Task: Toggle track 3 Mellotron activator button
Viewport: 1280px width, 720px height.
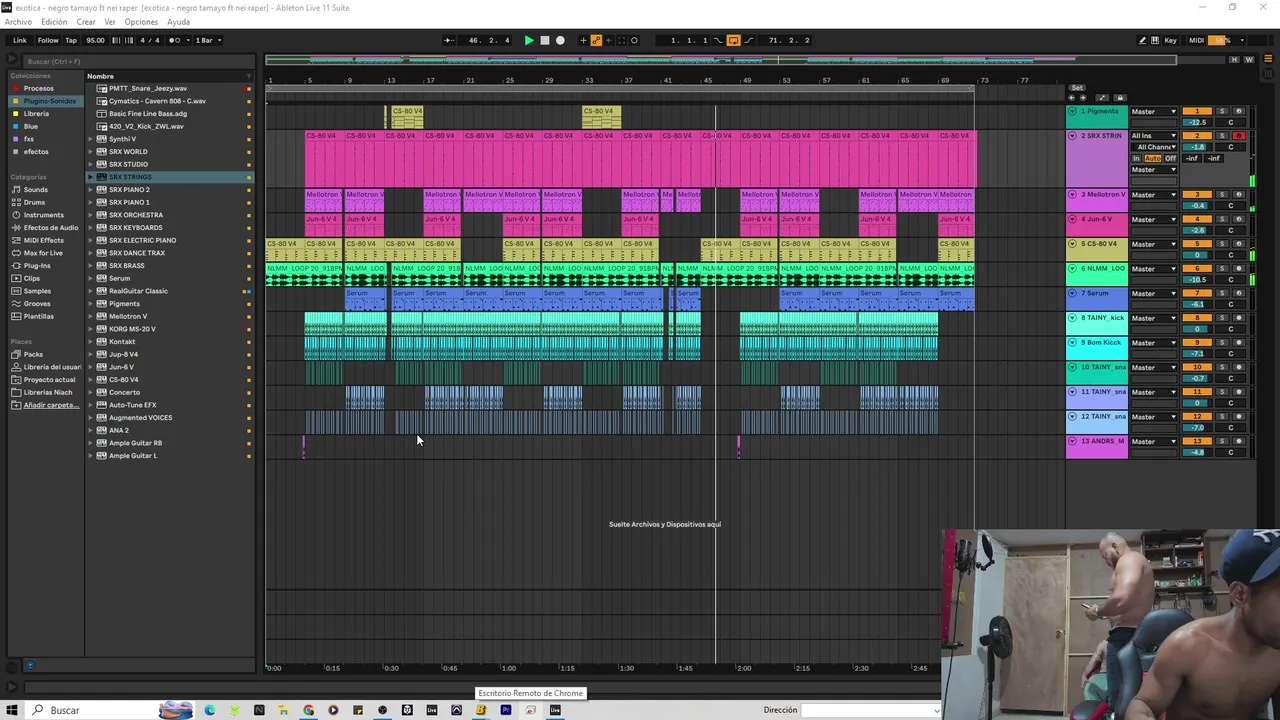Action: 1197,195
